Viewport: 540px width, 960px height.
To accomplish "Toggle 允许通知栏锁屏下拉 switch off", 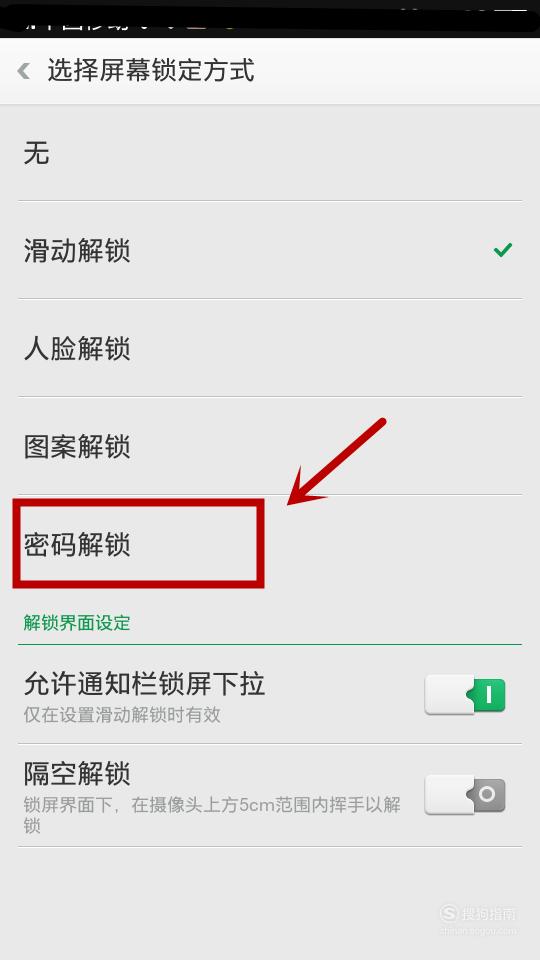I will pos(465,694).
